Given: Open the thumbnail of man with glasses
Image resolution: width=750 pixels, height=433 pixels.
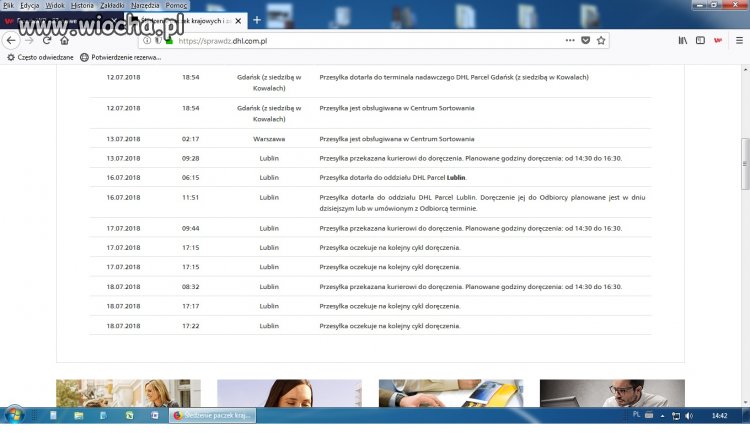Looking at the screenshot, I should tap(612, 393).
